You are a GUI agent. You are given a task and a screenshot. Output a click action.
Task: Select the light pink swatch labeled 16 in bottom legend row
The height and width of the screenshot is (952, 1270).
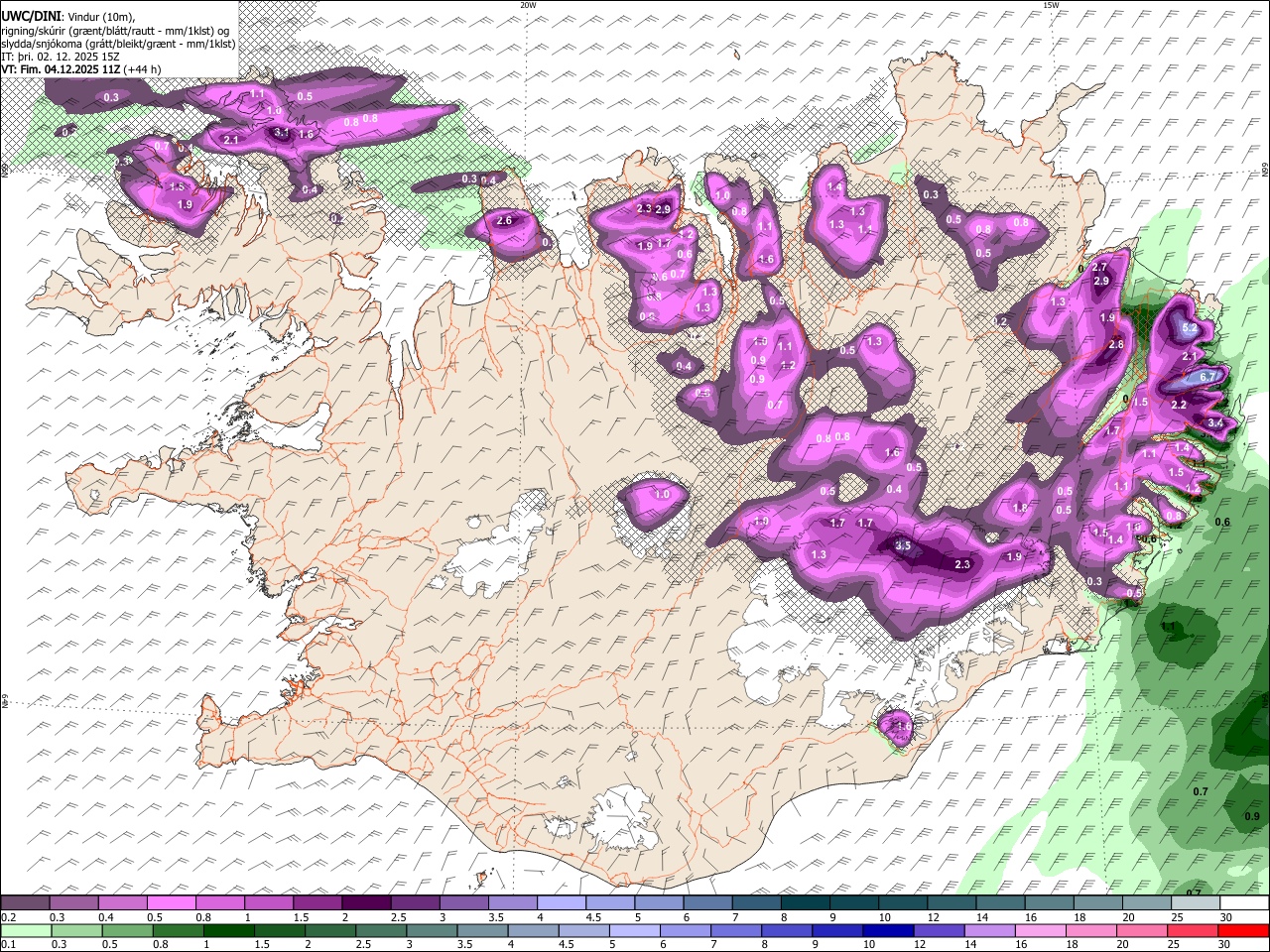(x=1039, y=930)
